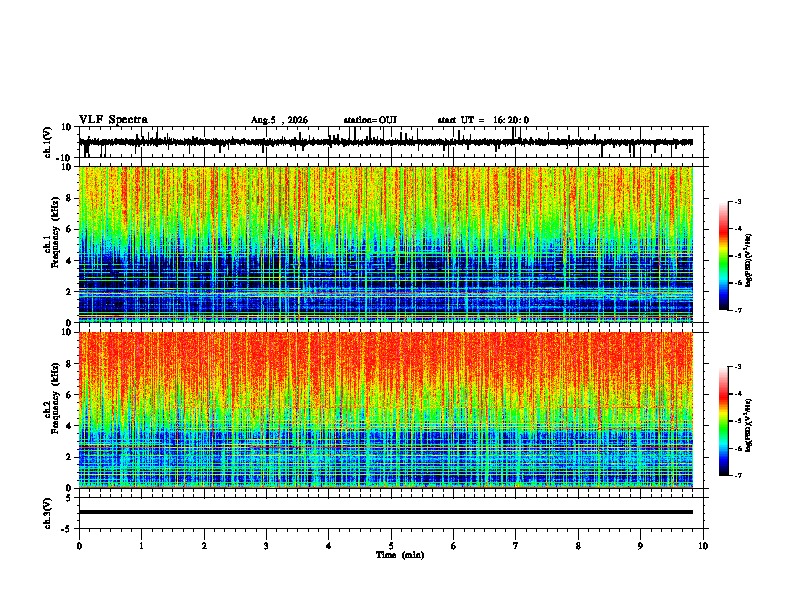This screenshot has width=792, height=612.
Task: Click the ch.1 color scale log(PSD) title
Action: pos(749,260)
